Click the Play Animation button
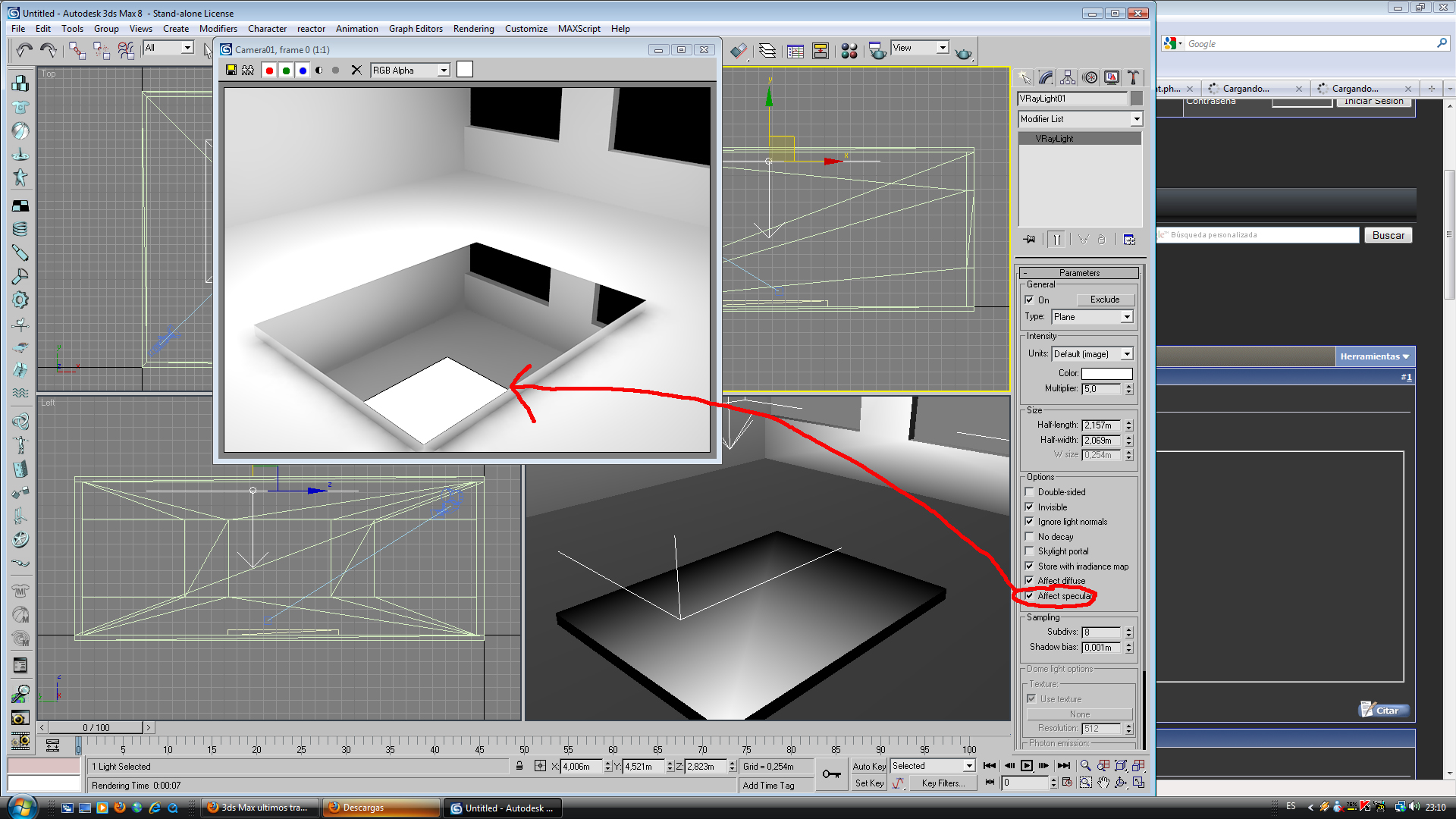Image resolution: width=1456 pixels, height=819 pixels. (1026, 766)
